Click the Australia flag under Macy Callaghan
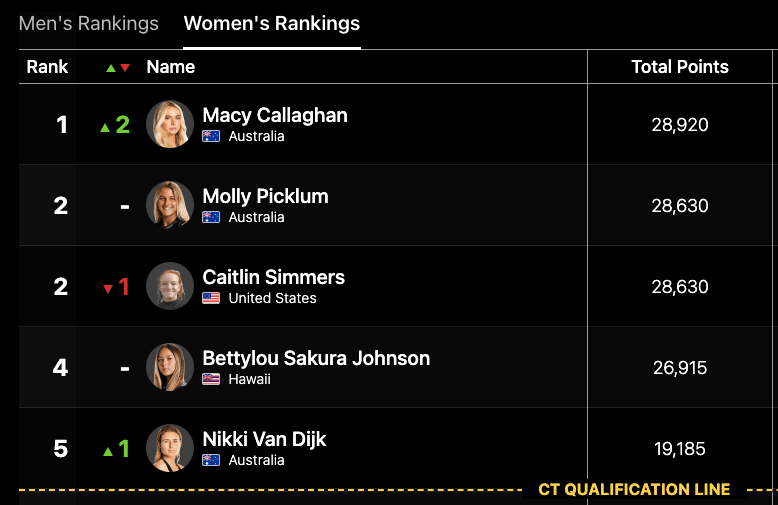The image size is (778, 505). click(x=211, y=137)
